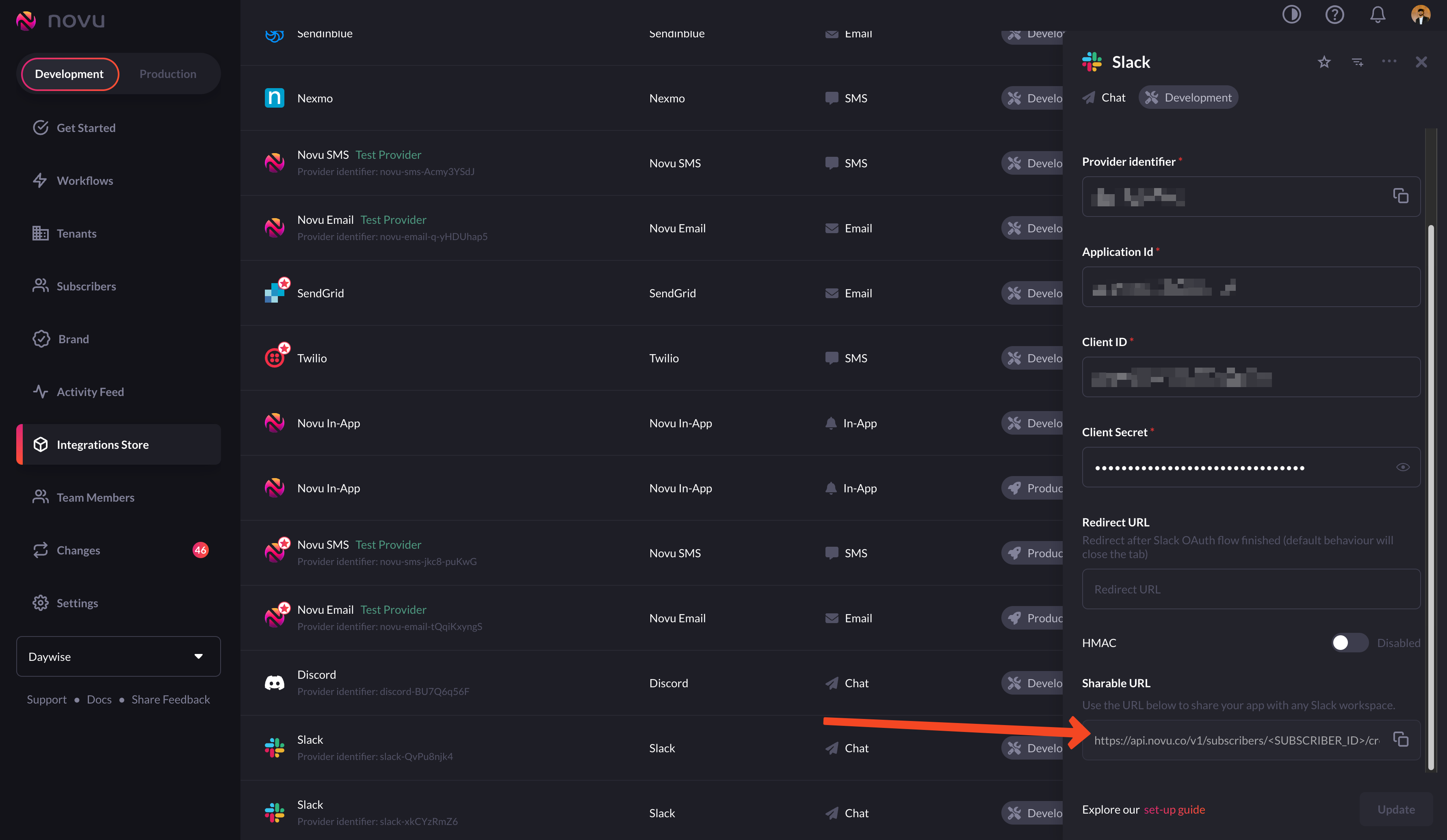Open user avatar profile menu
1447x840 pixels.
pyautogui.click(x=1421, y=14)
